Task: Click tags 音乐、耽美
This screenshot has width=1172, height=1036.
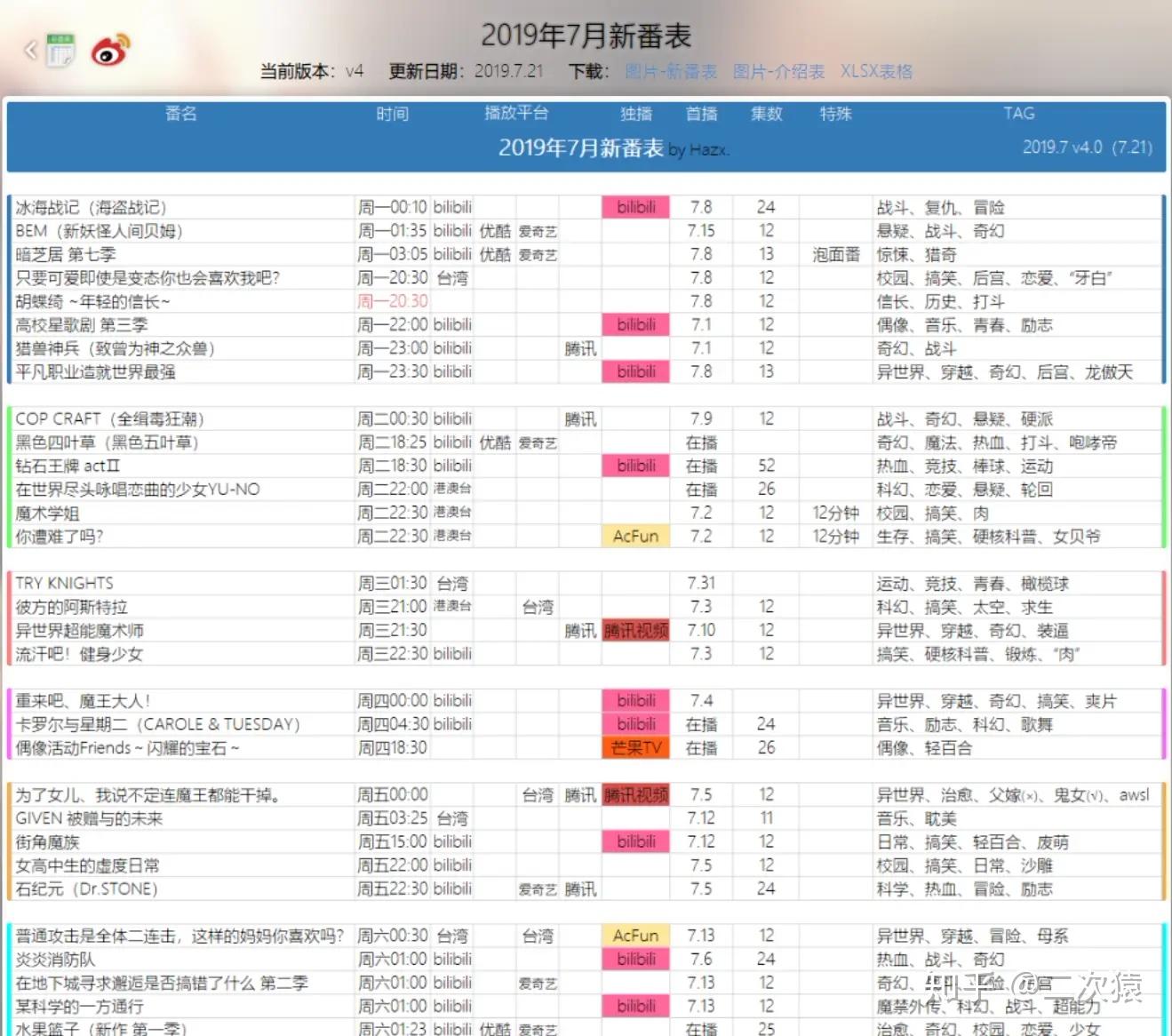Action: (x=916, y=818)
